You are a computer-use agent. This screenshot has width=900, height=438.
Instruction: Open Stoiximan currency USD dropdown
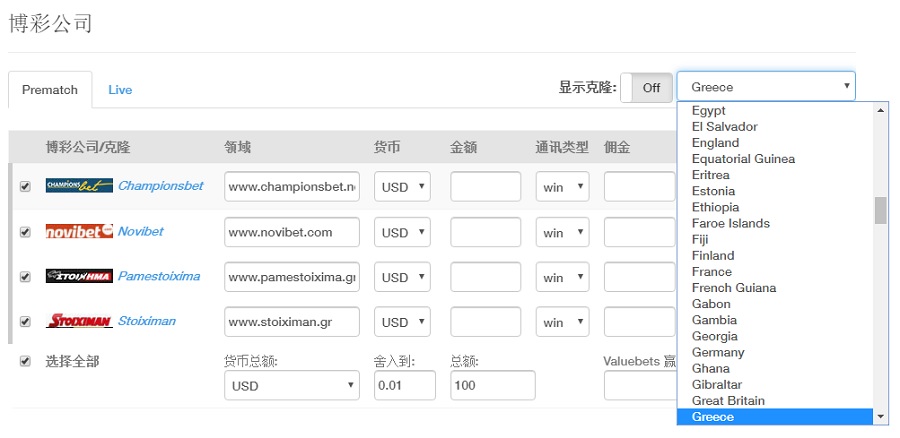click(402, 321)
